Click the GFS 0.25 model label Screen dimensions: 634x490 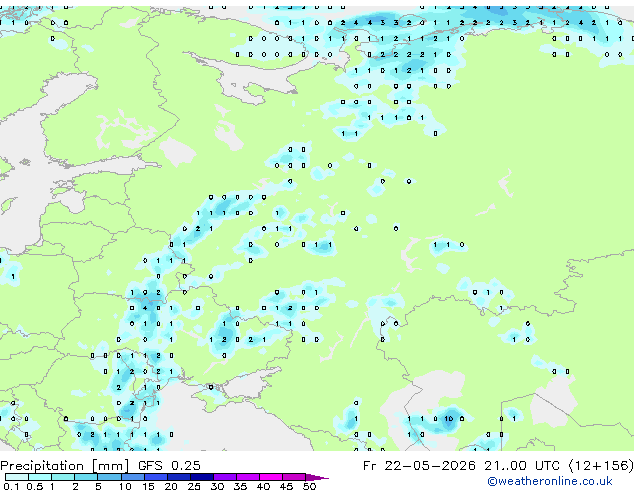click(169, 466)
